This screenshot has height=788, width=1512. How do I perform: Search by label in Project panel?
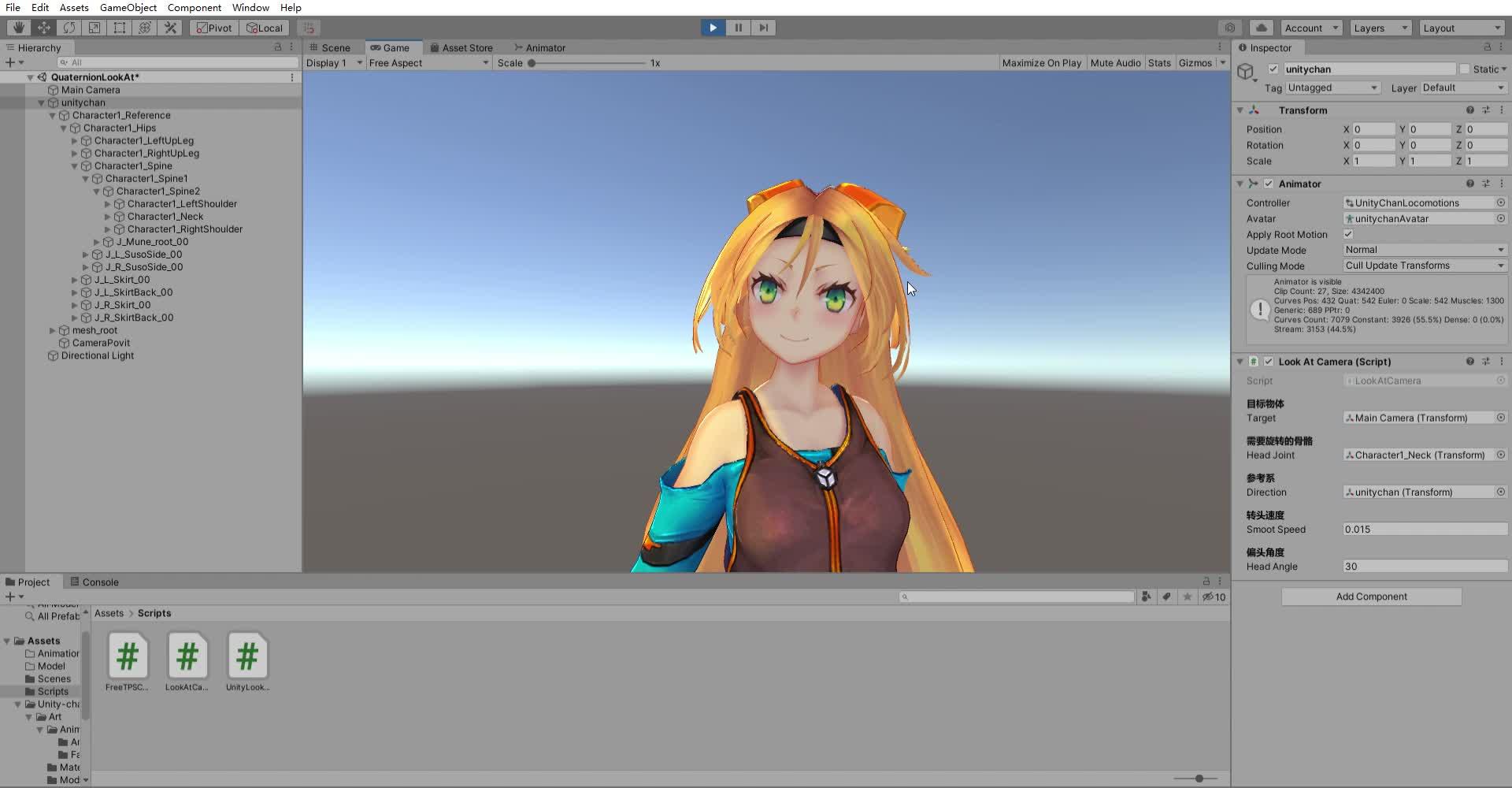click(1166, 597)
